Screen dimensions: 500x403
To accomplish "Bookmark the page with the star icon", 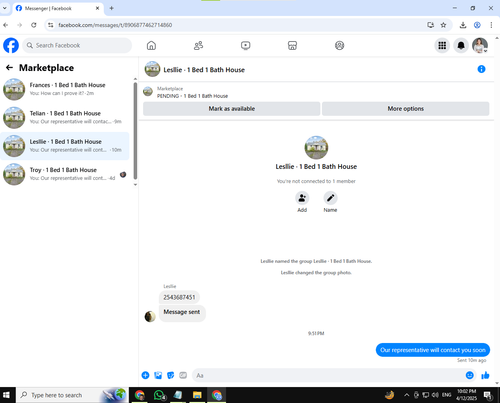I will [443, 25].
